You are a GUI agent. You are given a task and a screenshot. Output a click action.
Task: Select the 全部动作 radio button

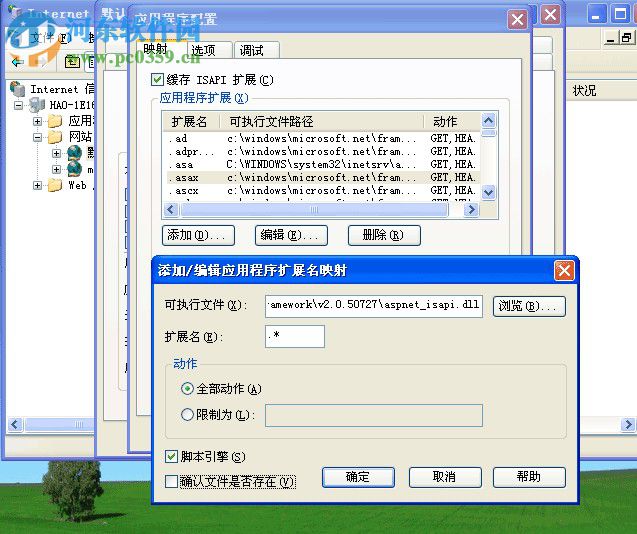(x=187, y=389)
